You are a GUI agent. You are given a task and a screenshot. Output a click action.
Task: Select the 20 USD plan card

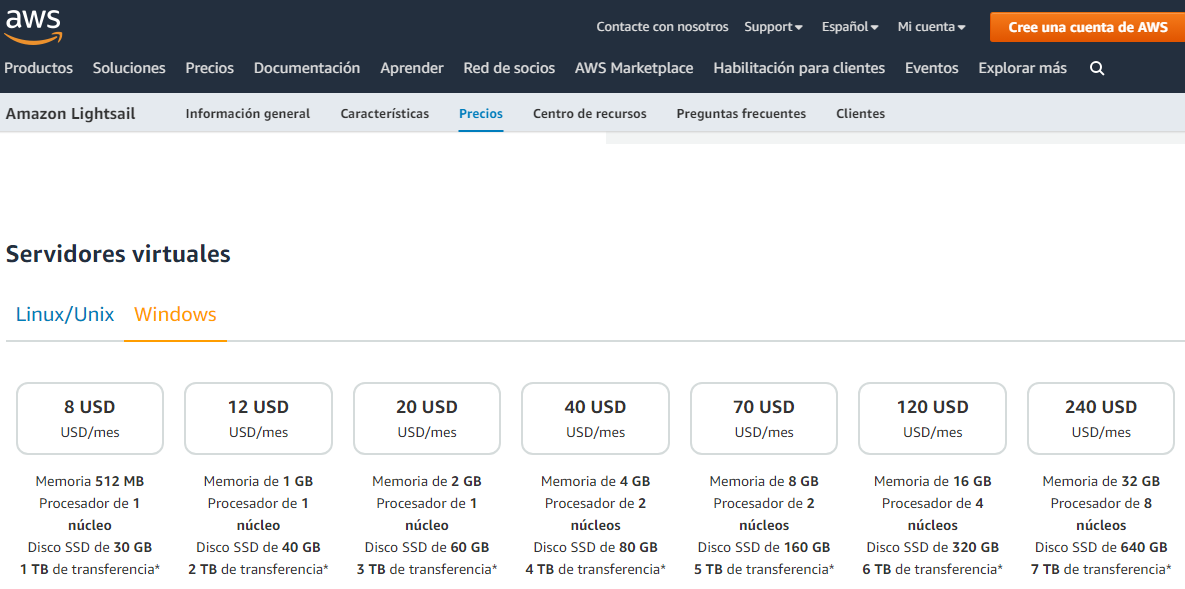pyautogui.click(x=427, y=418)
